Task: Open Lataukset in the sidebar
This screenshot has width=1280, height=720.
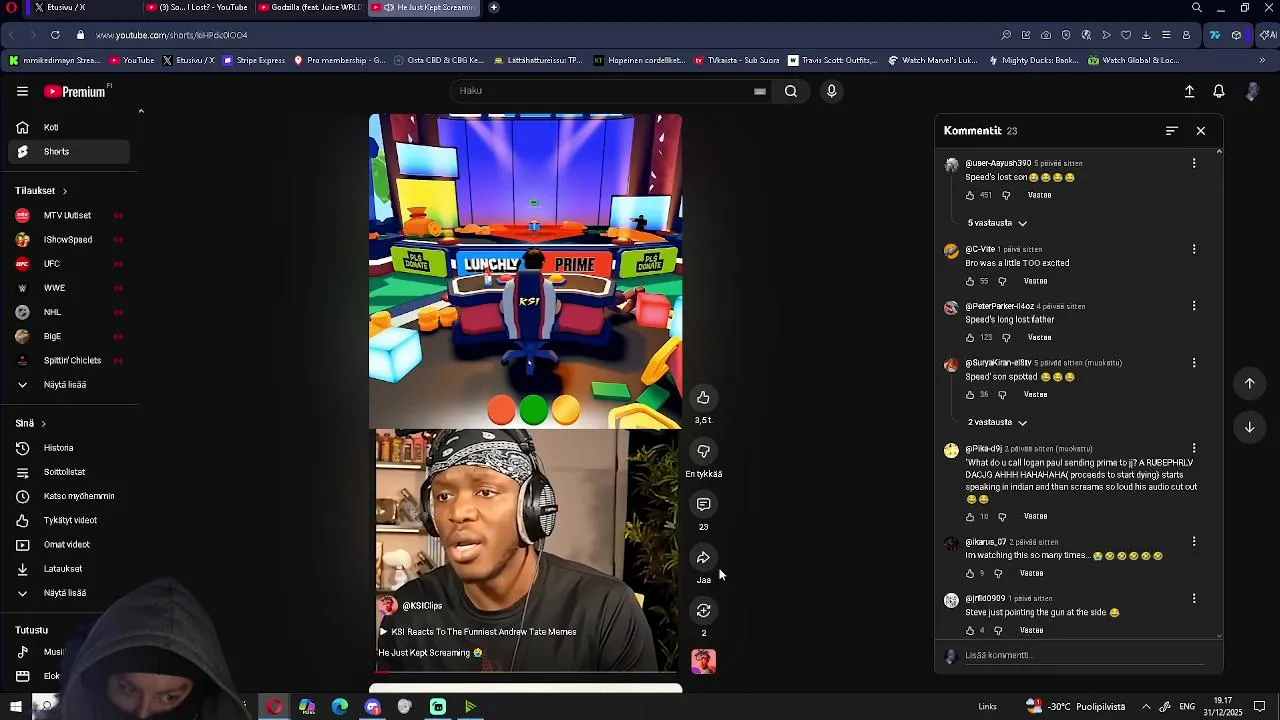Action: pos(69,569)
